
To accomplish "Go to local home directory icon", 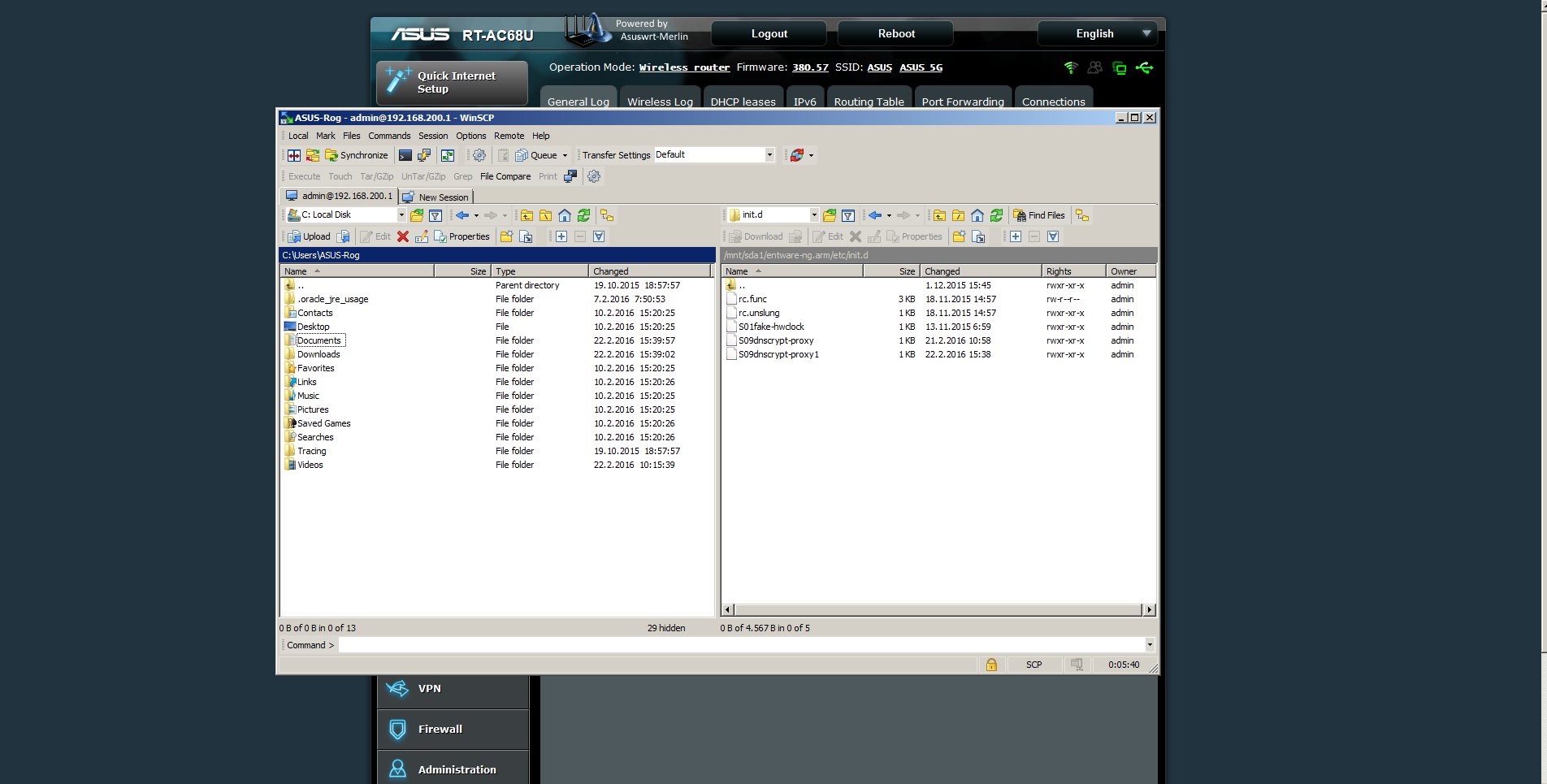I will 565,215.
